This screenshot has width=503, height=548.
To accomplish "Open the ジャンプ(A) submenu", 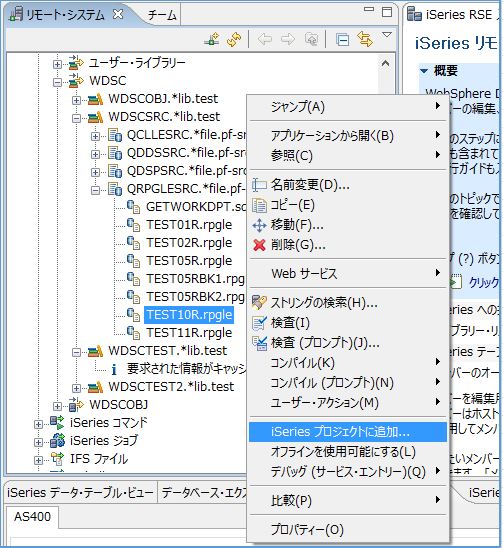I will point(348,106).
